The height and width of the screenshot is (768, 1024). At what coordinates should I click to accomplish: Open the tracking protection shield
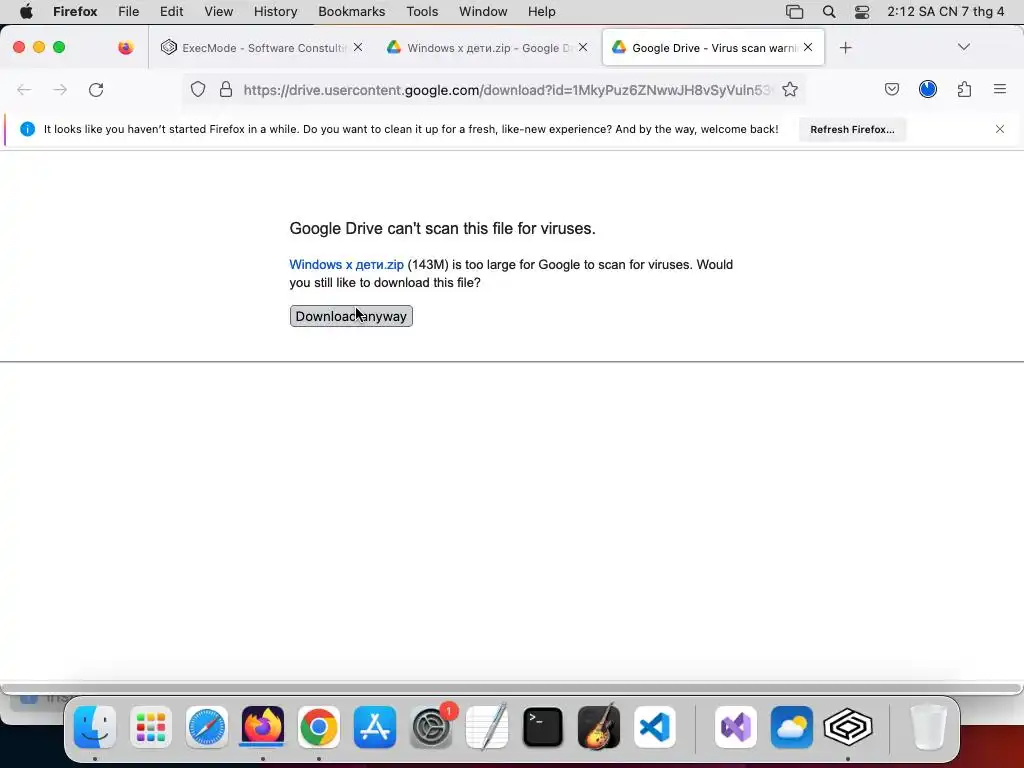coord(198,89)
